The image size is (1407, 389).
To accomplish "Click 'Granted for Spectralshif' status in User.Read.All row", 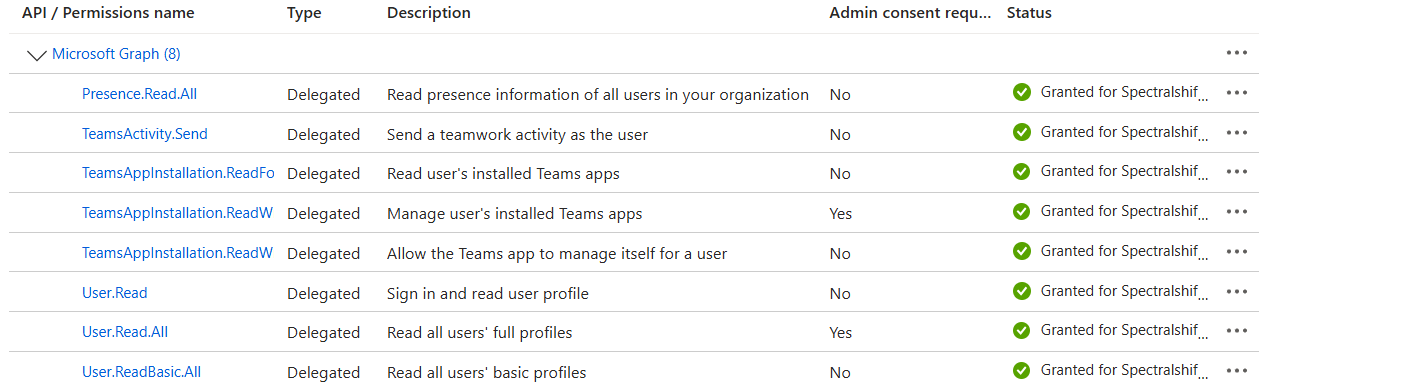I will click(x=1124, y=331).
